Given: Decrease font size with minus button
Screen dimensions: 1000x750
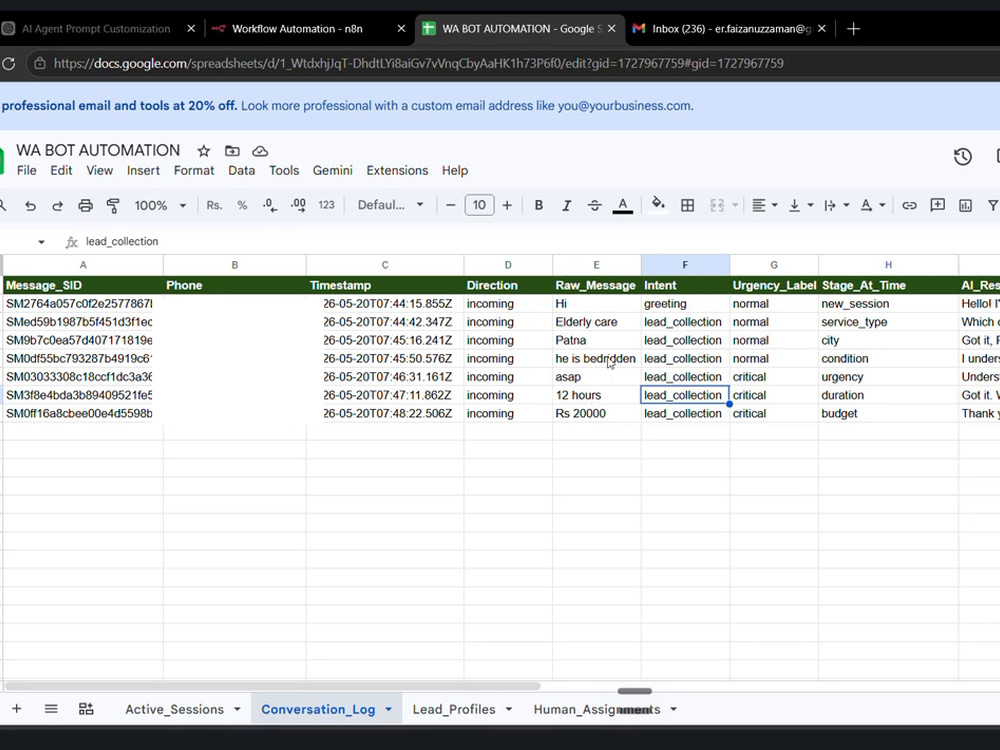Looking at the screenshot, I should click(x=451, y=205).
